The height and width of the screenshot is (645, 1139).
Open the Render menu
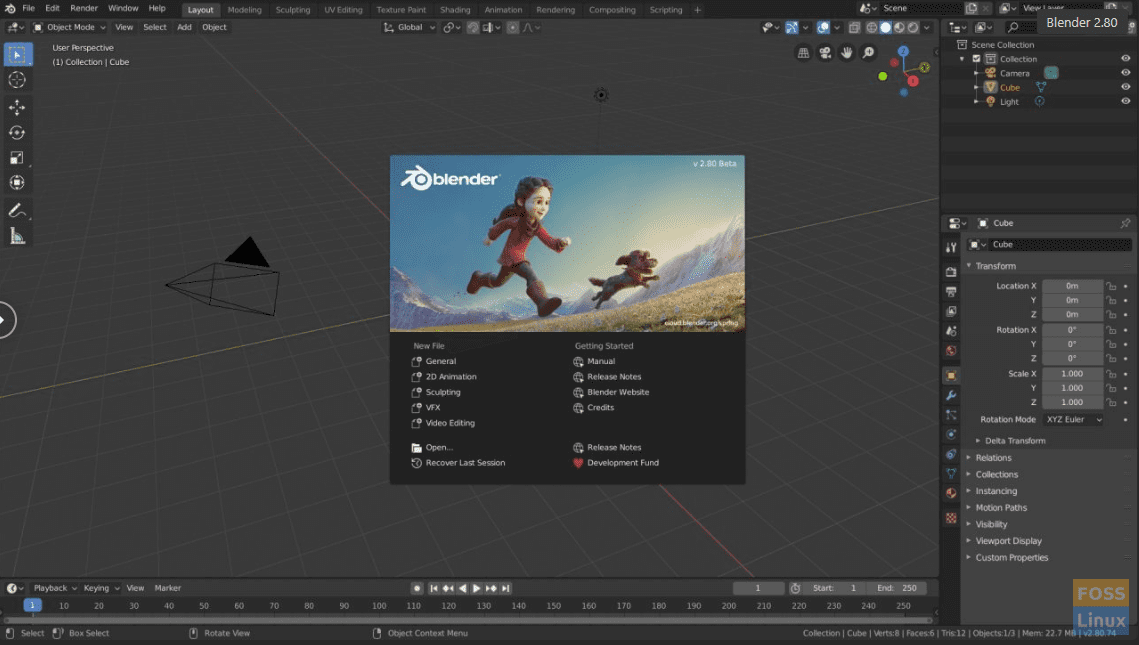(x=84, y=9)
